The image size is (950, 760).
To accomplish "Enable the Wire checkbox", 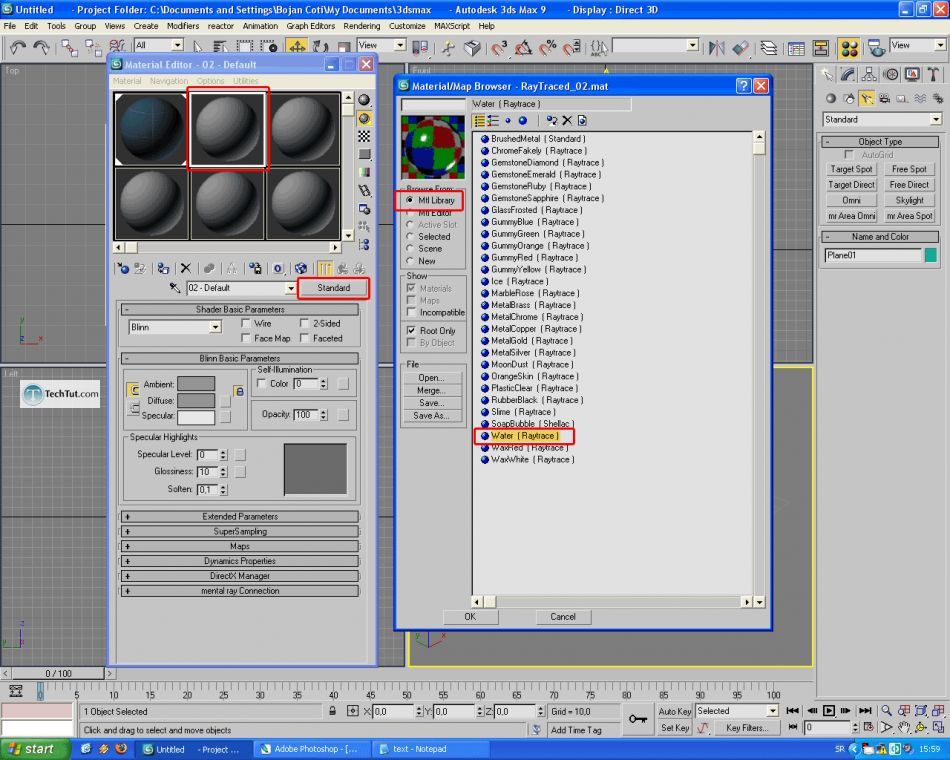I will [245, 323].
